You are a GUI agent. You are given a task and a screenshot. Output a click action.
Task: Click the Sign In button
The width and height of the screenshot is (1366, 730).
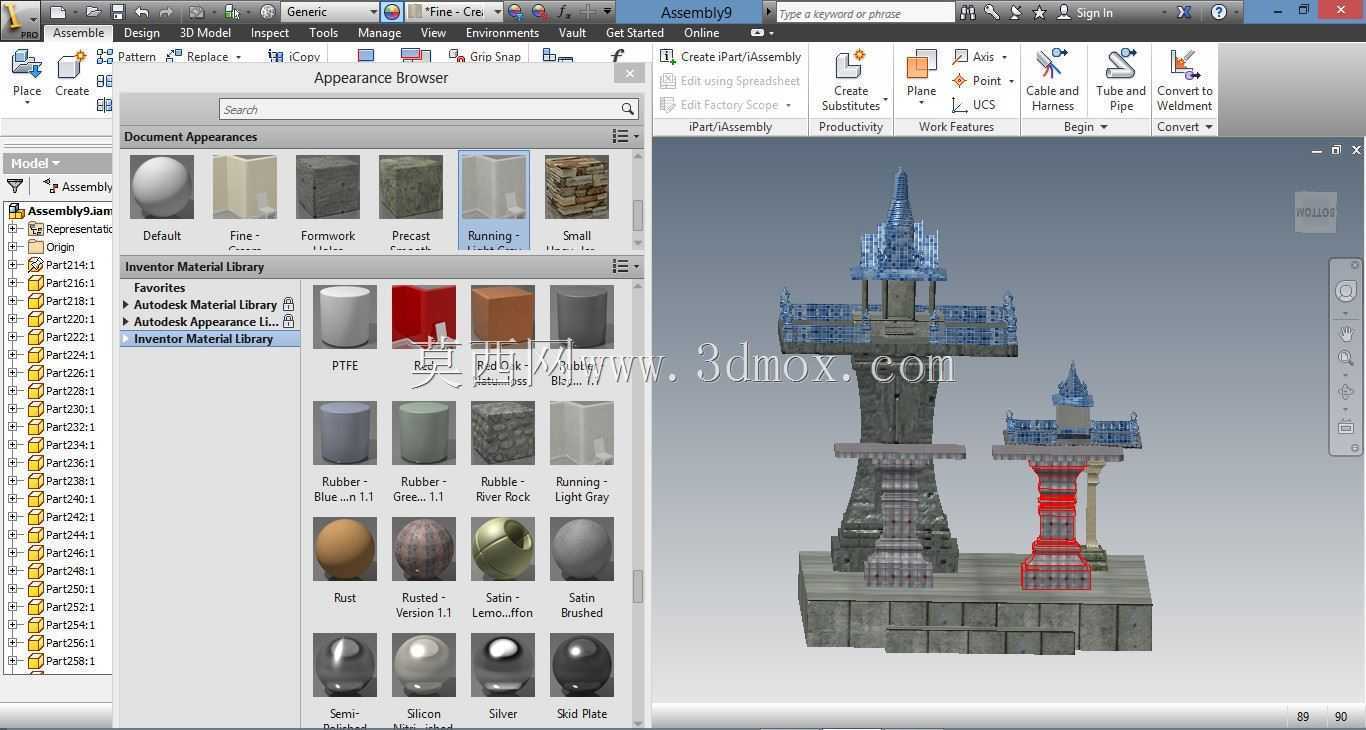click(x=1085, y=12)
